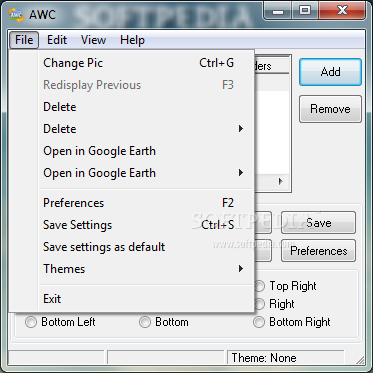Minimize the AWC window
Screen dimensions: 373x373
point(278,11)
